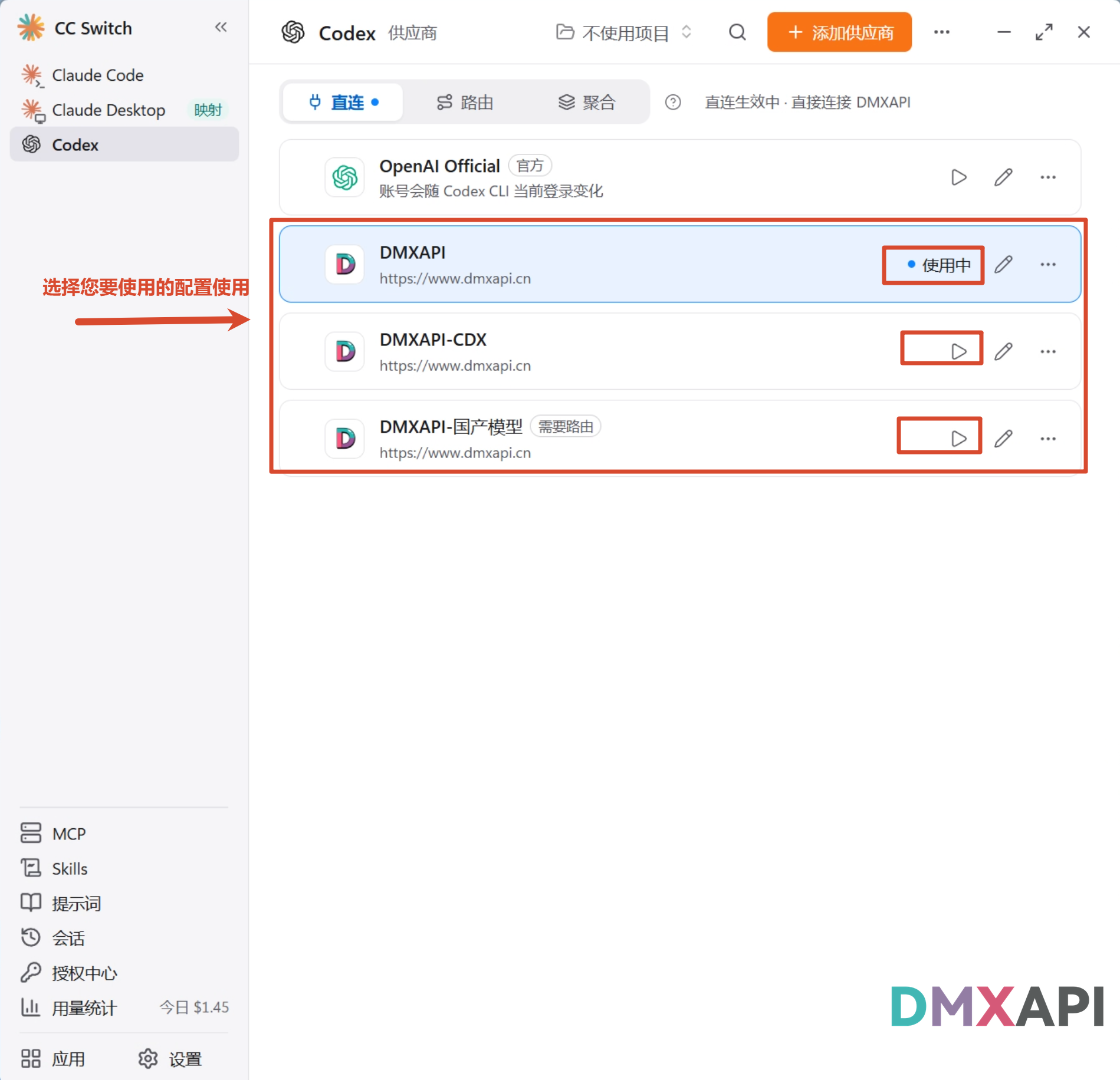Collapse the CC Switch sidebar

coord(221,27)
